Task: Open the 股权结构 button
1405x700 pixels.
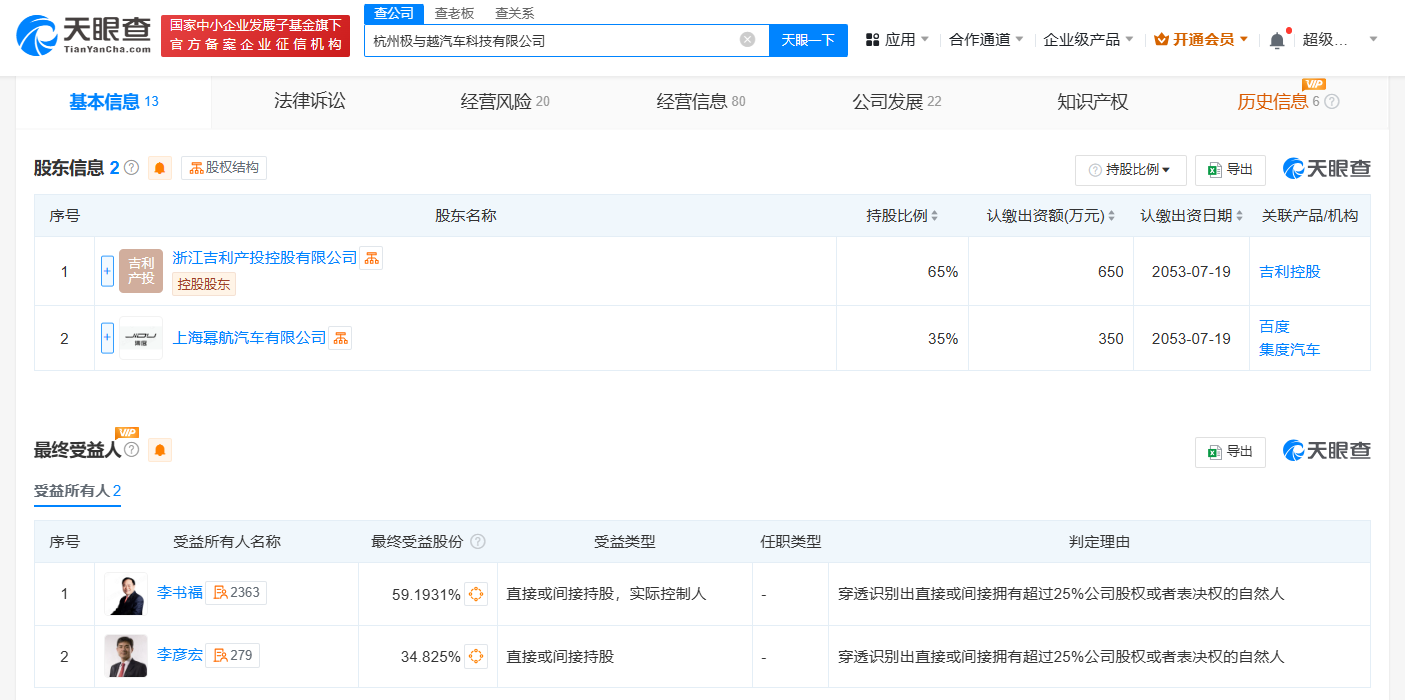Action: click(224, 168)
